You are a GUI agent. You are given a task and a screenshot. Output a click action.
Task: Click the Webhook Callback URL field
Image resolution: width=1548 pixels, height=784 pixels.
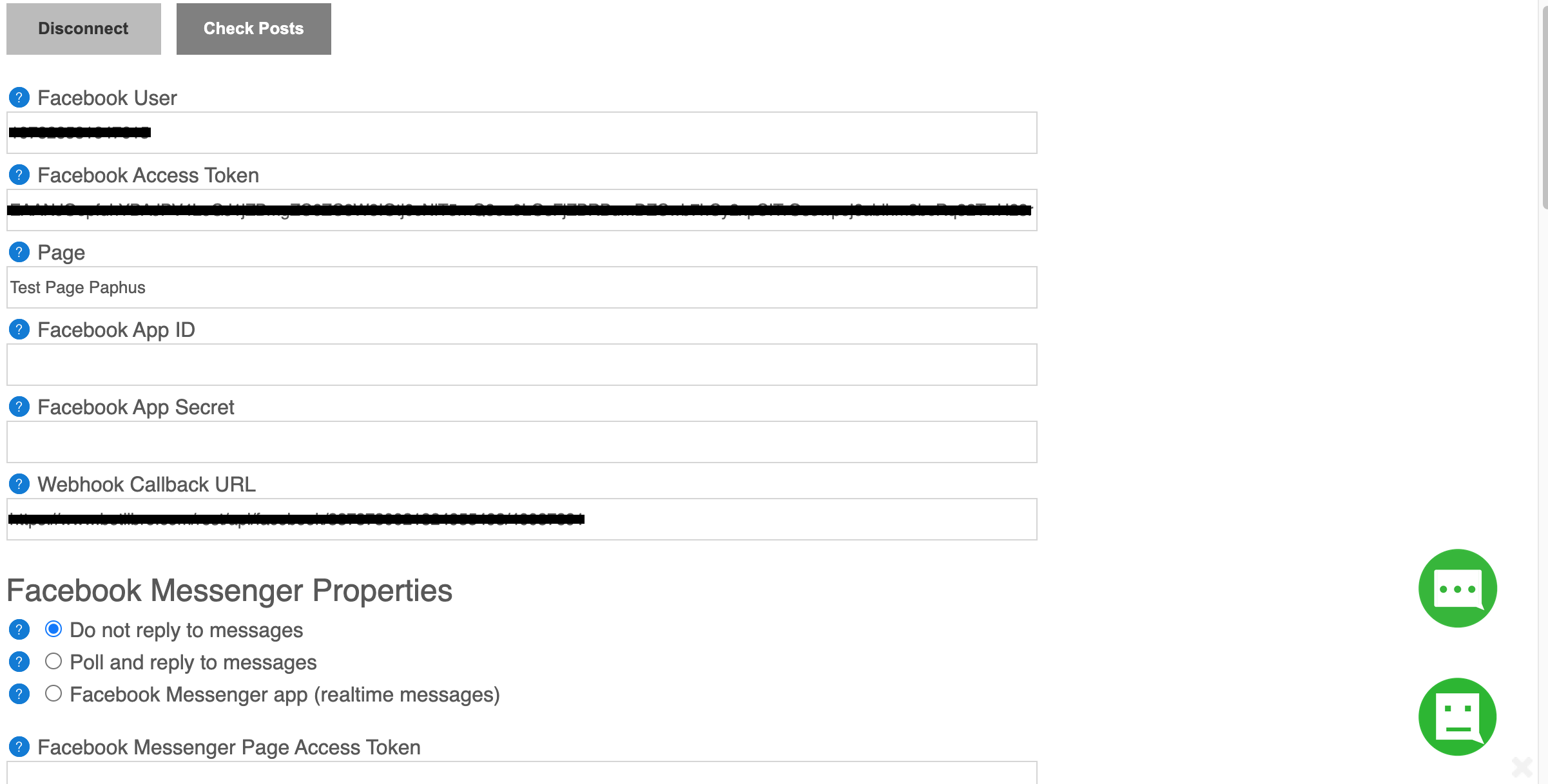522,519
